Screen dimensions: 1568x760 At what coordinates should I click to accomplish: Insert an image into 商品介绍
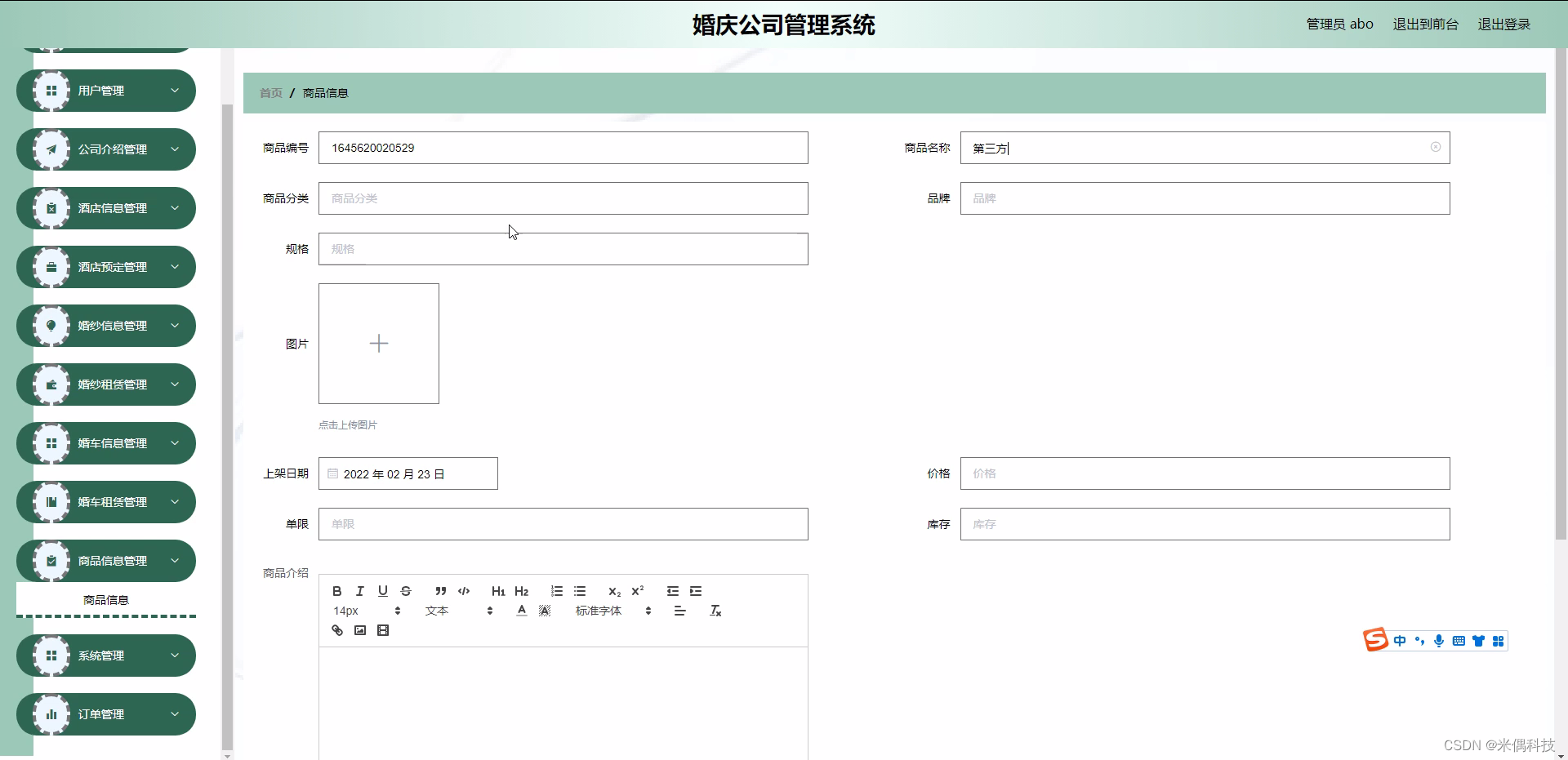(359, 629)
